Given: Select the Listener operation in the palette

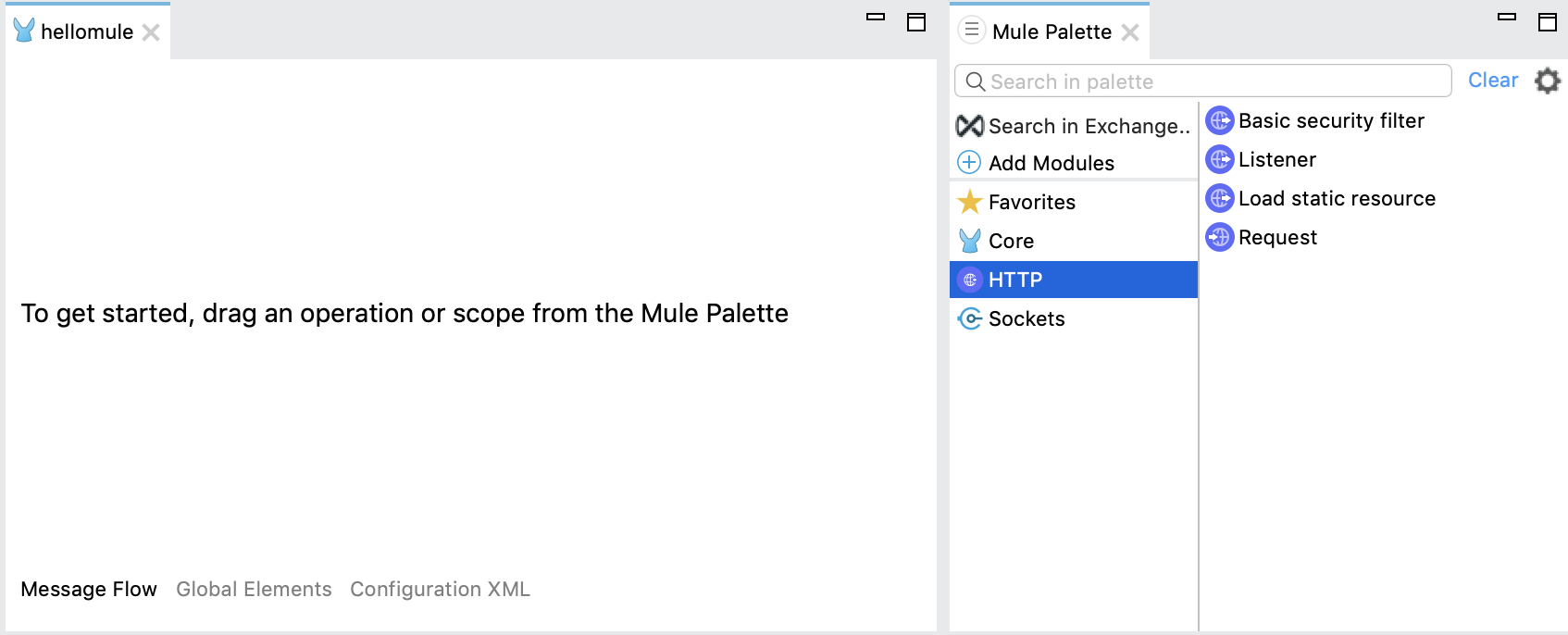Looking at the screenshot, I should pyautogui.click(x=1277, y=159).
